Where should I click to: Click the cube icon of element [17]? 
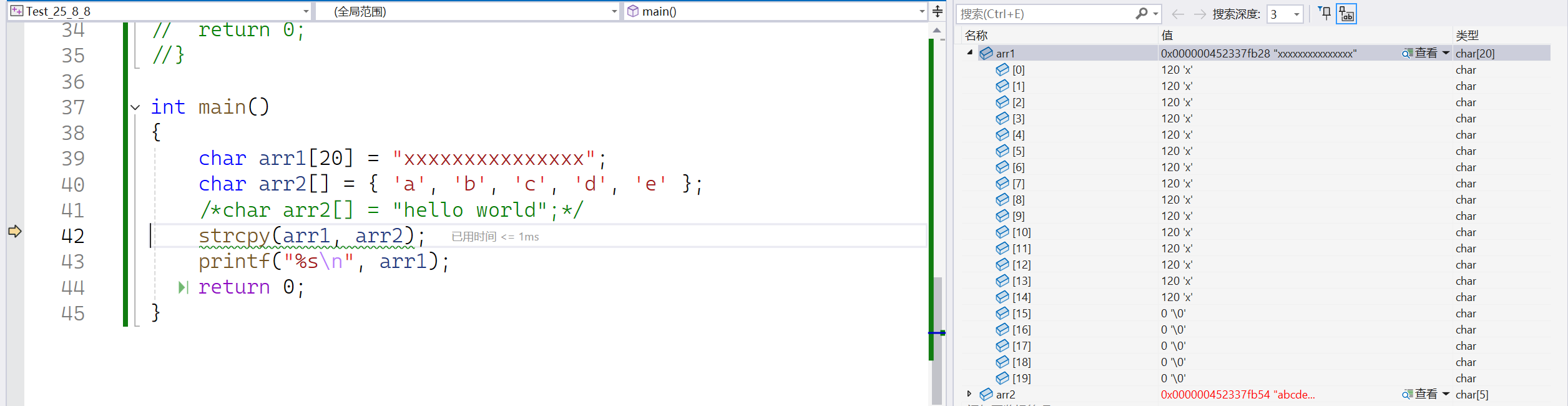coord(1002,345)
